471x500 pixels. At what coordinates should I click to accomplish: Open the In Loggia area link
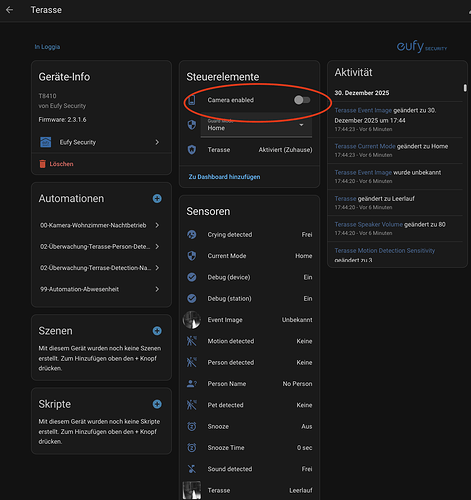click(x=47, y=47)
